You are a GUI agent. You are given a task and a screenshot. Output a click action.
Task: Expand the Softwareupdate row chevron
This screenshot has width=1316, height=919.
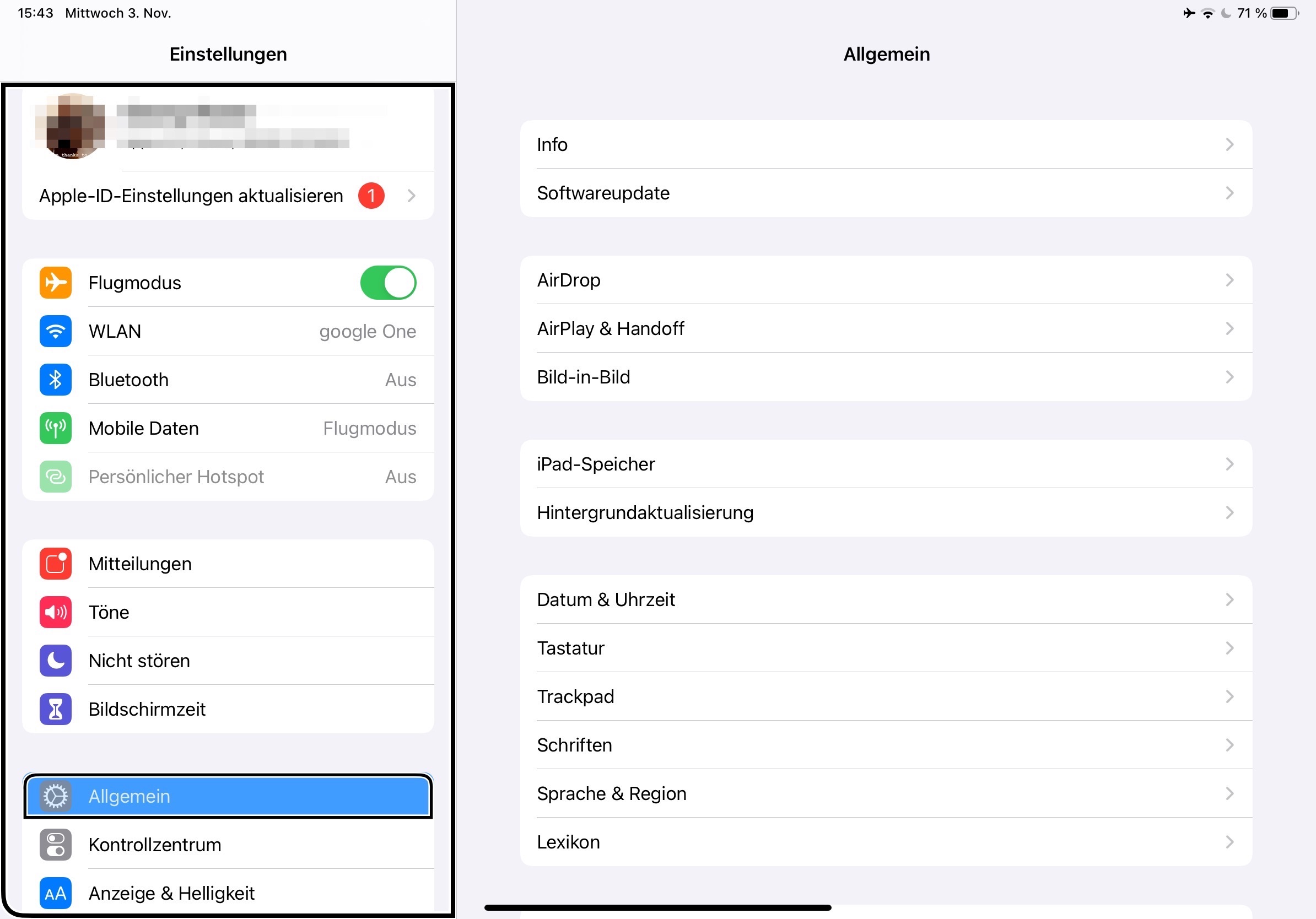1229,193
